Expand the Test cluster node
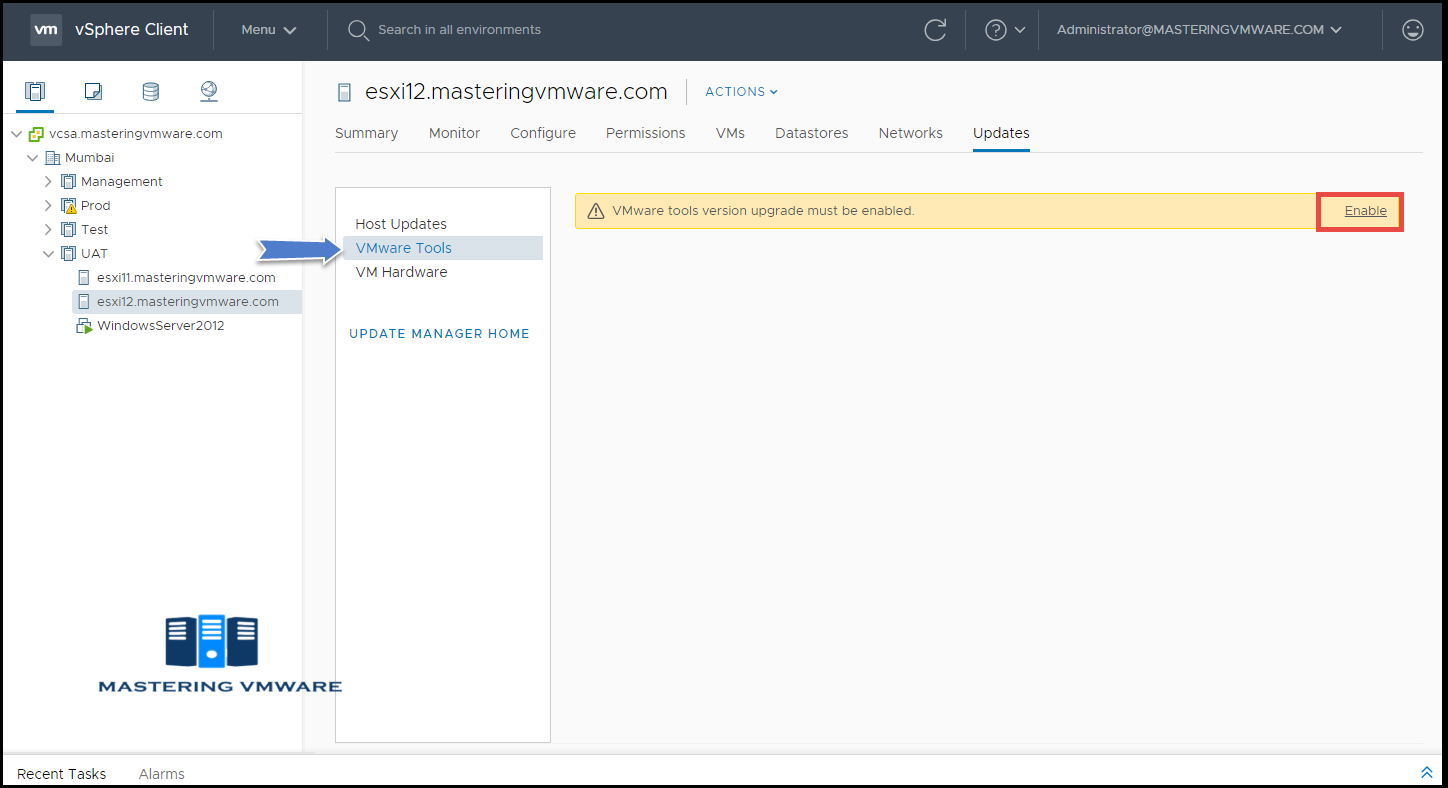Screen dimensions: 1448x788 pos(48,229)
